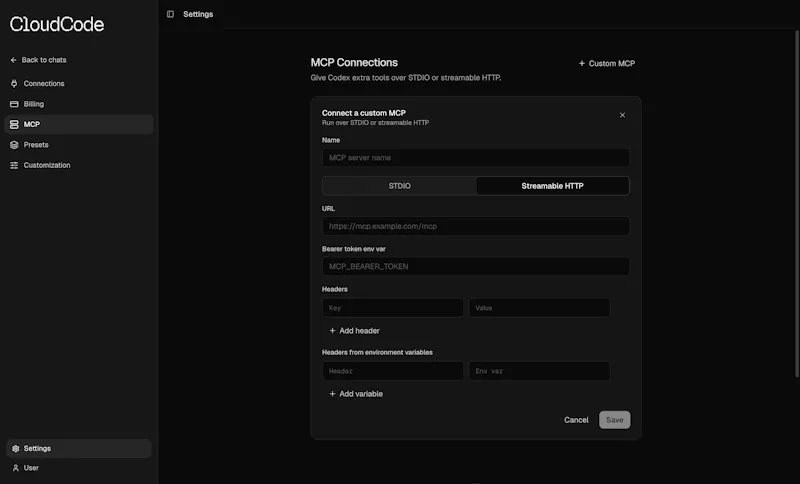The height and width of the screenshot is (484, 800).
Task: Cancel the custom MCP form
Action: [x=576, y=420]
